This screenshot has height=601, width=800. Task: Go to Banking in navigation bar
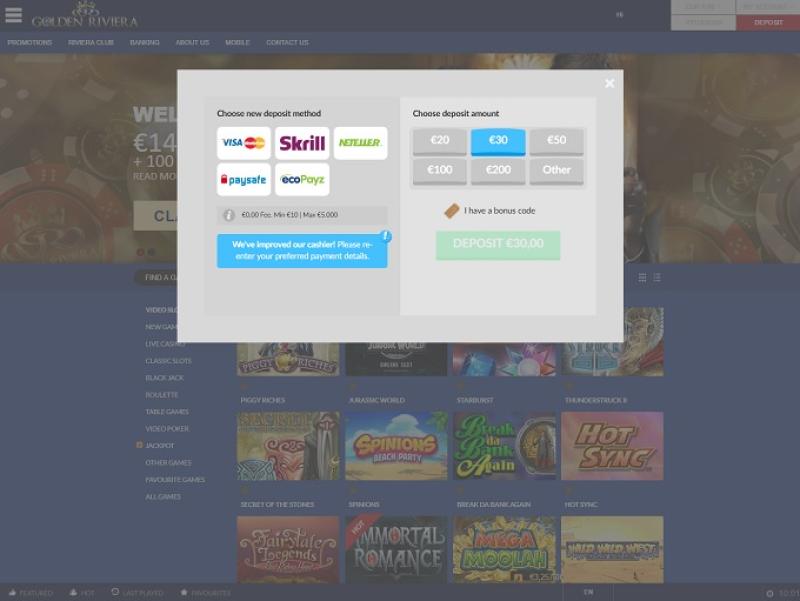(144, 43)
